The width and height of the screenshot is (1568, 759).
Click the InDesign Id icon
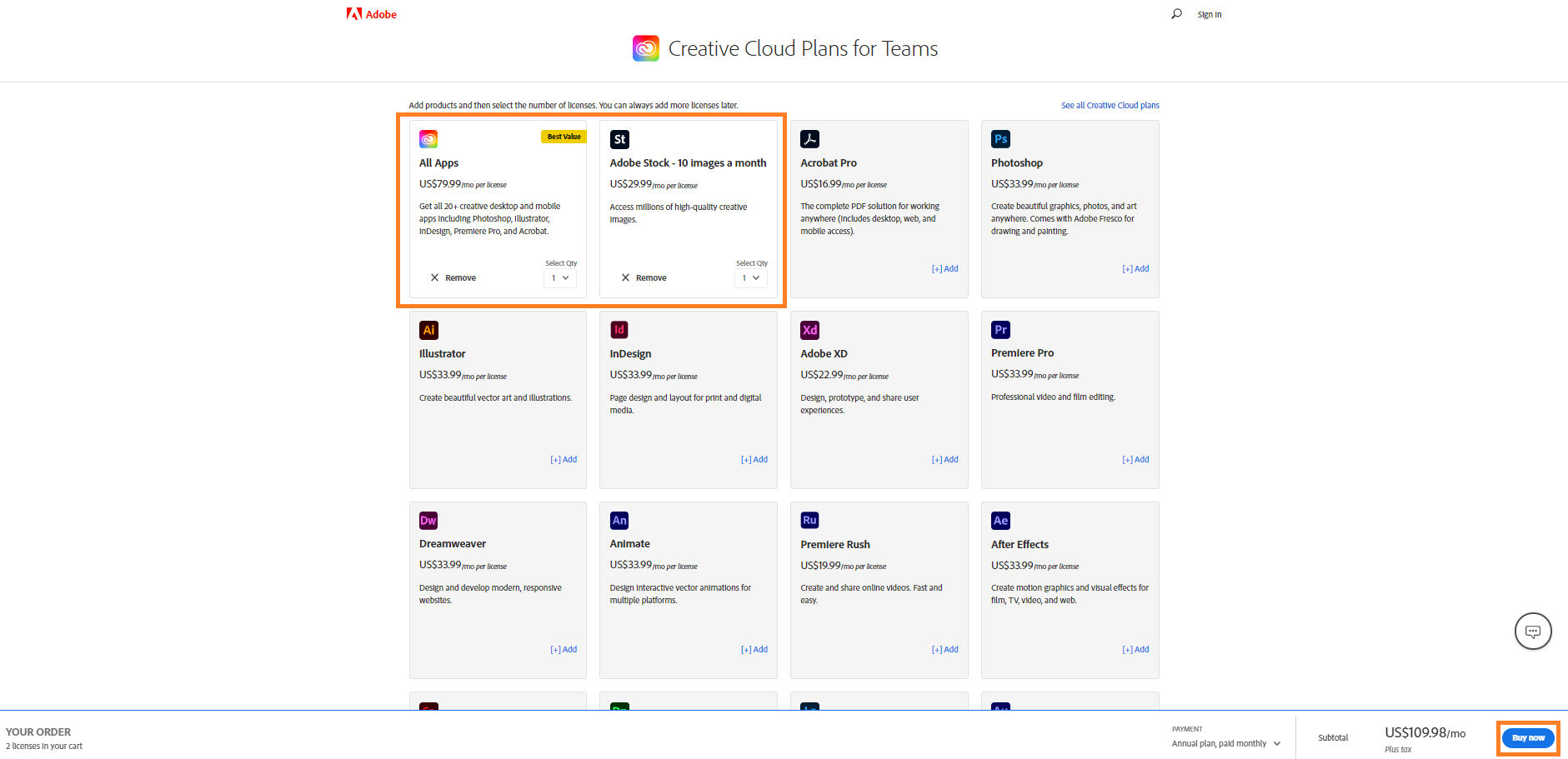point(619,330)
